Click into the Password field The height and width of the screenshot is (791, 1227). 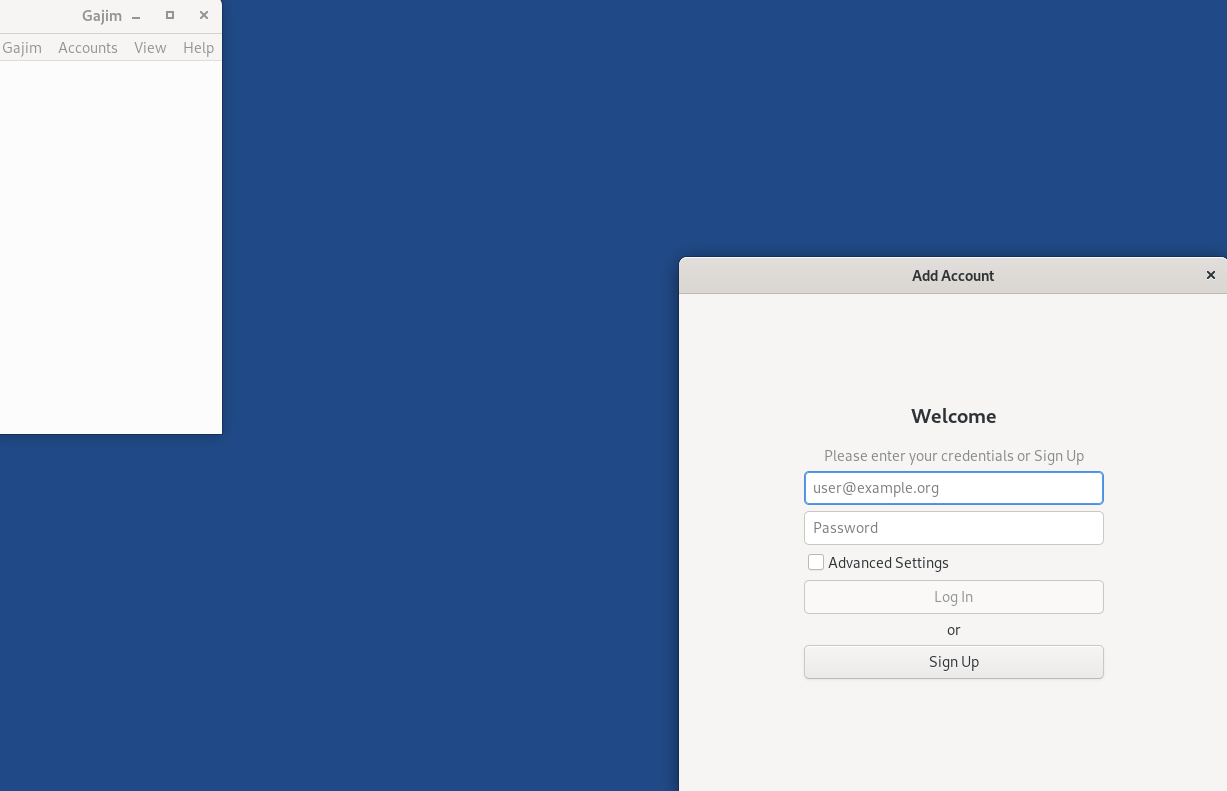[953, 528]
